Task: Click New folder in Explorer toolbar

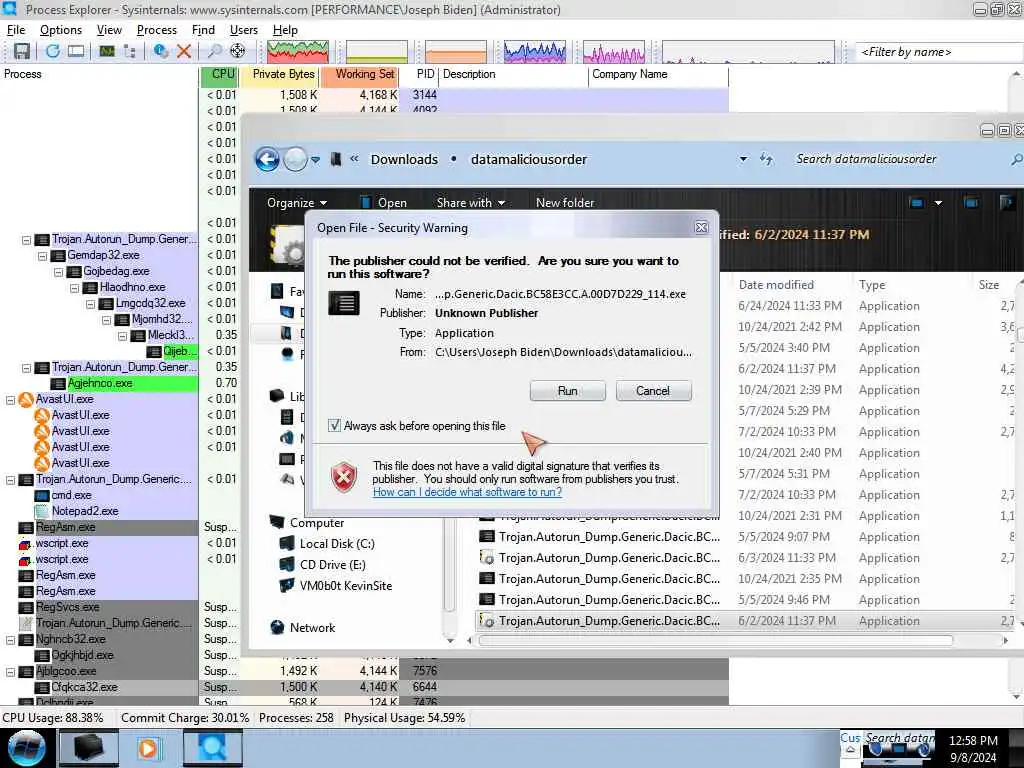Action: pos(565,203)
